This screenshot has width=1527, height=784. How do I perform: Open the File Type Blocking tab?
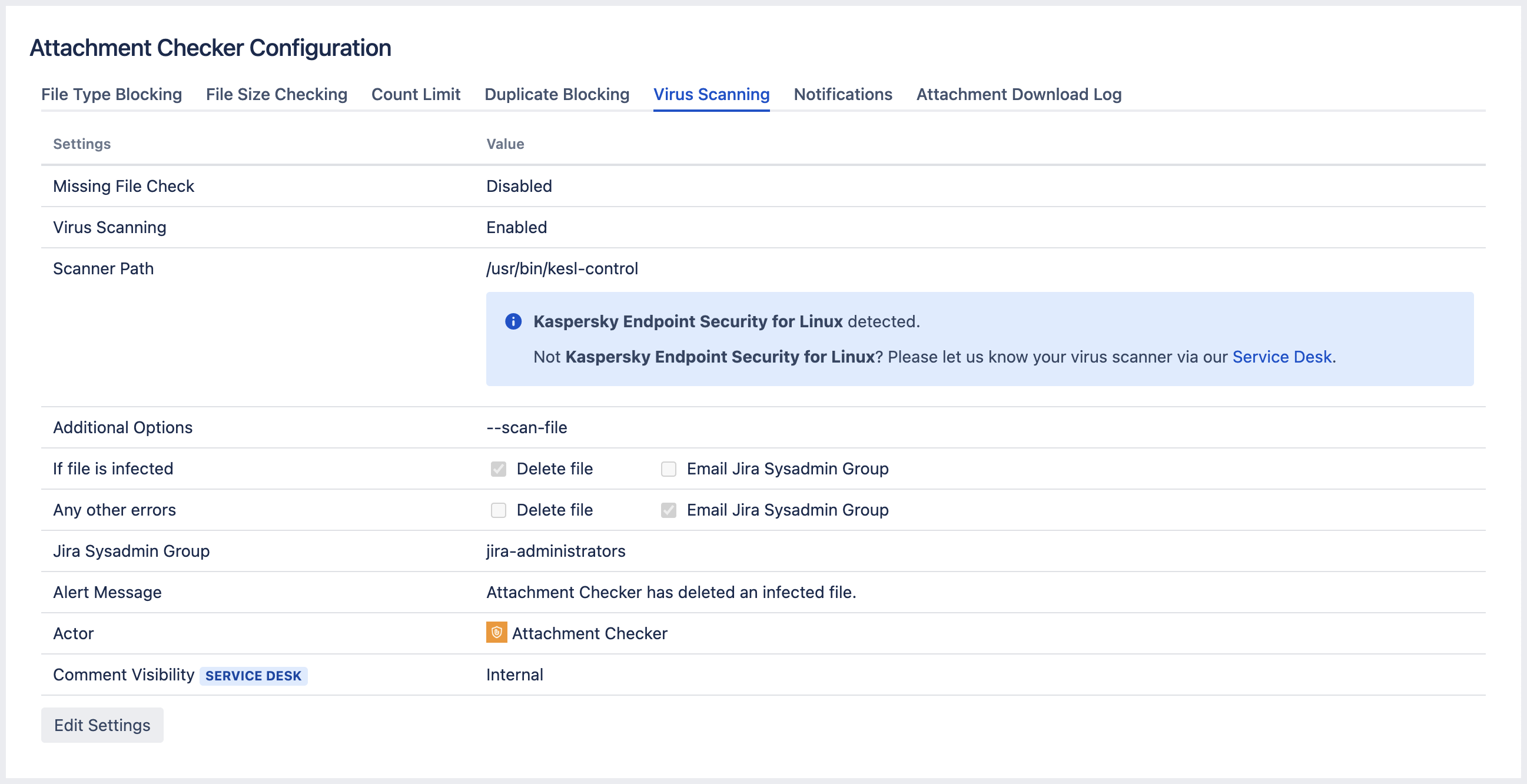[x=111, y=94]
